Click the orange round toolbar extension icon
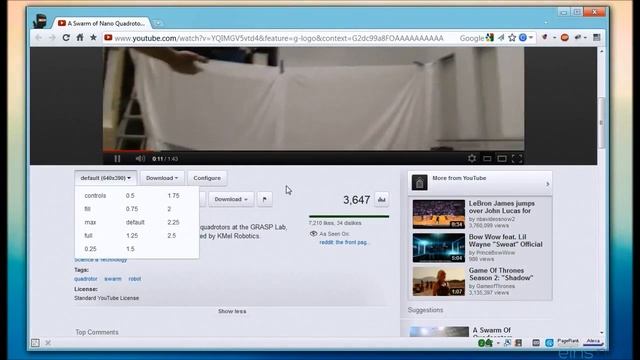 click(x=564, y=38)
